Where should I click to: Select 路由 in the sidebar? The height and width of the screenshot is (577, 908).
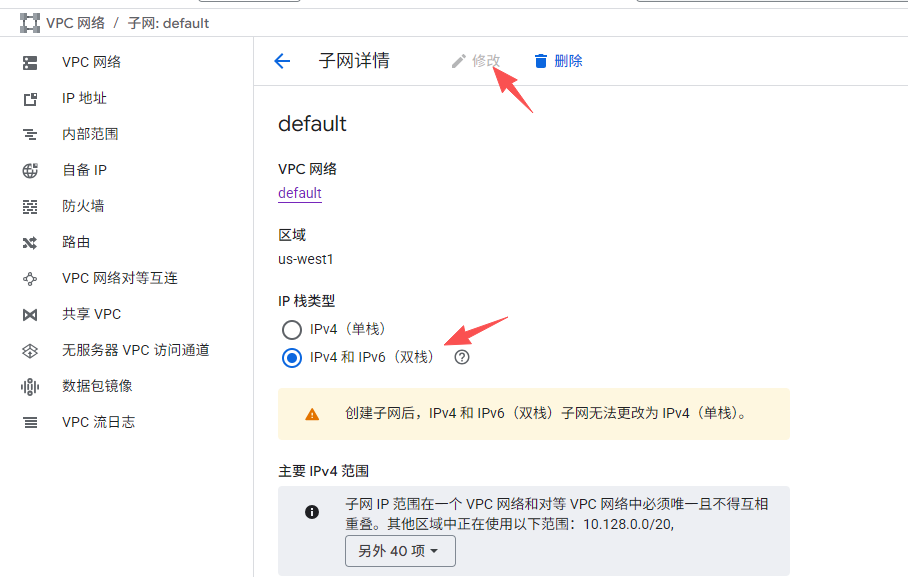click(x=75, y=241)
